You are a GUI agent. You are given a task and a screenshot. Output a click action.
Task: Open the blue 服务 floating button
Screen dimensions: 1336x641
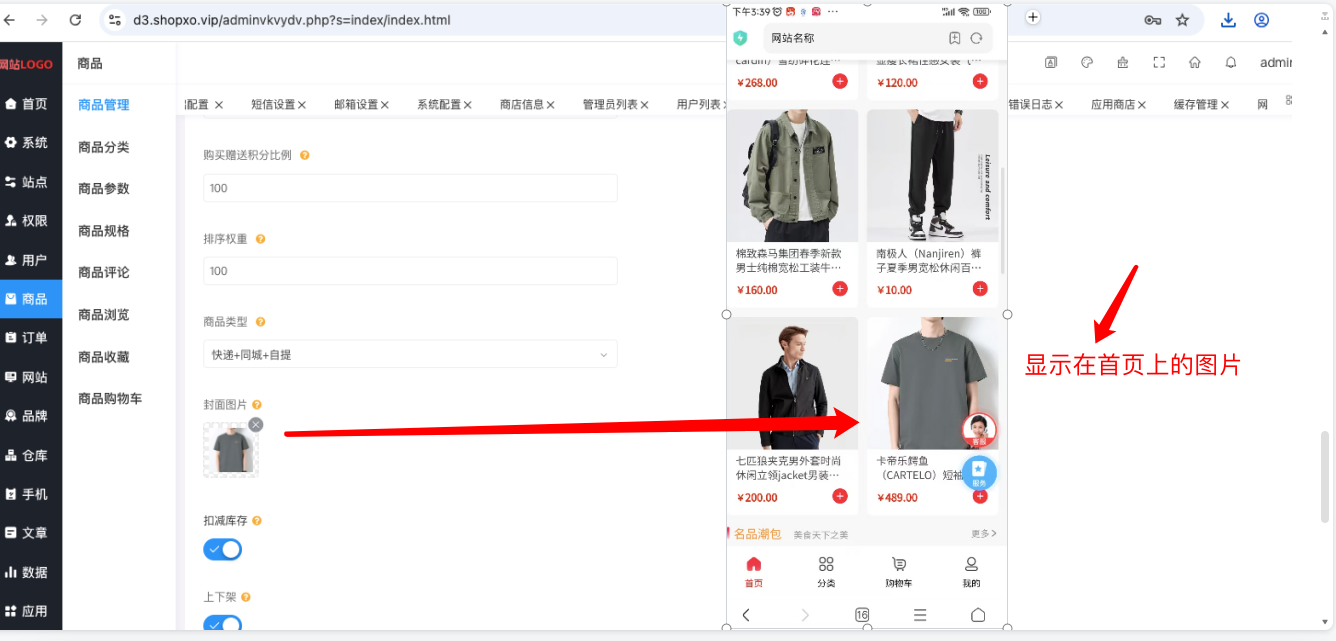tap(979, 473)
